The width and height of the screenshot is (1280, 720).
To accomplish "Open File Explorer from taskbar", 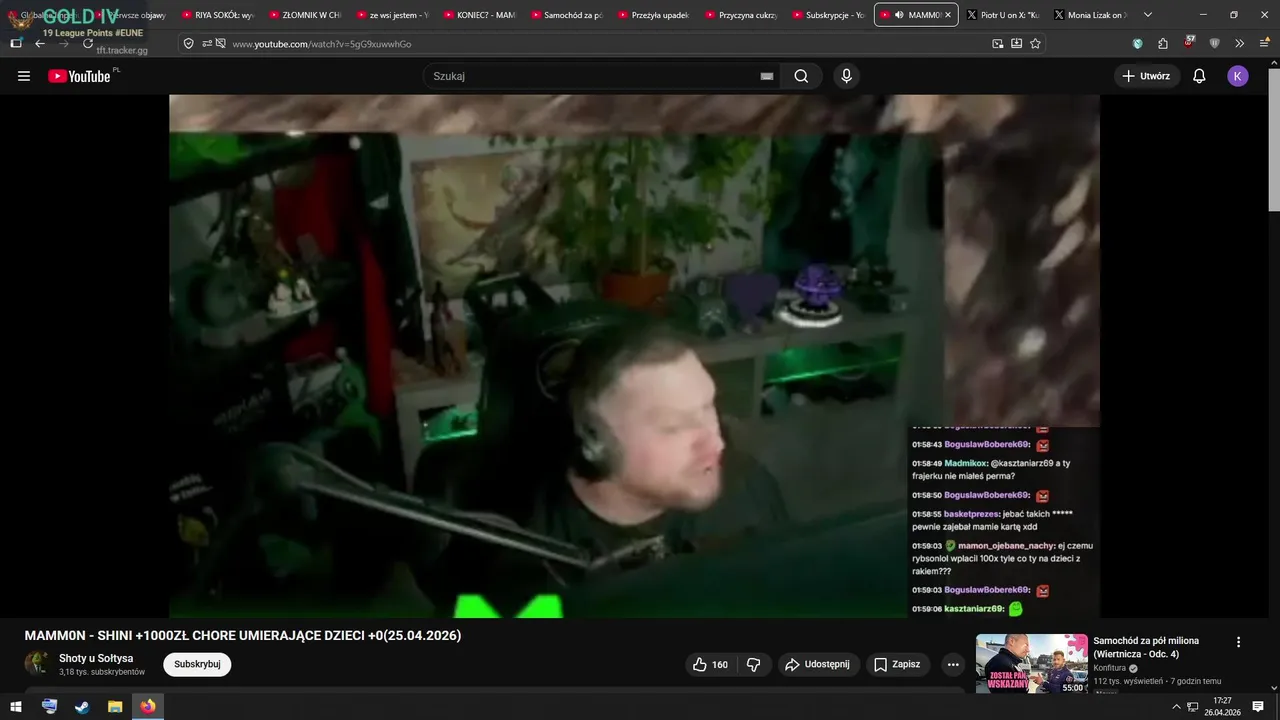I will [115, 706].
